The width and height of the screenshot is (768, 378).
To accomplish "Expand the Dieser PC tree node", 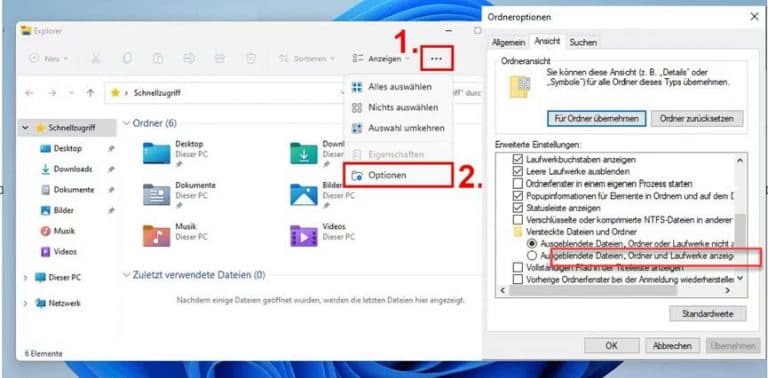I will click(x=25, y=278).
